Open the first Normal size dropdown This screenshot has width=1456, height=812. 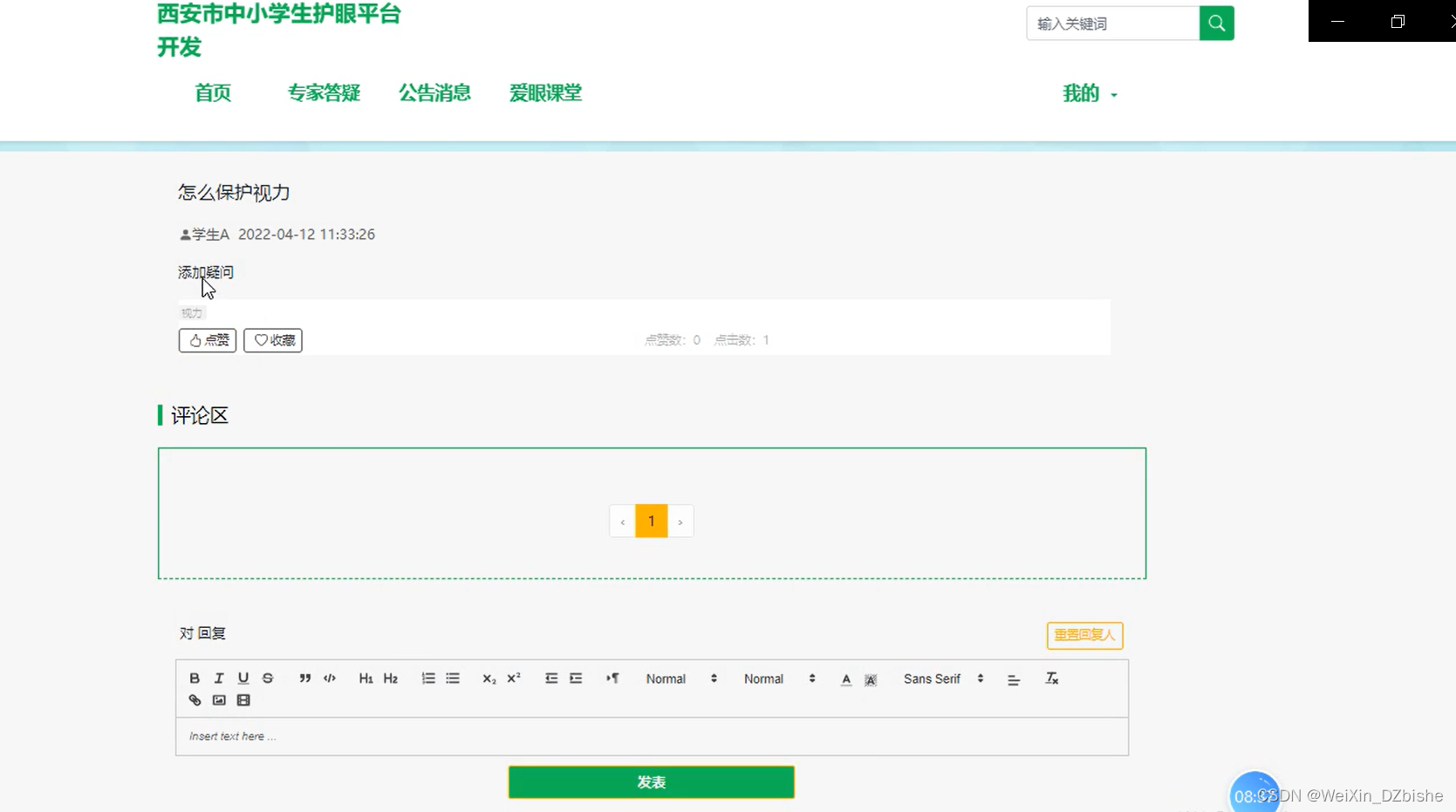click(x=681, y=679)
